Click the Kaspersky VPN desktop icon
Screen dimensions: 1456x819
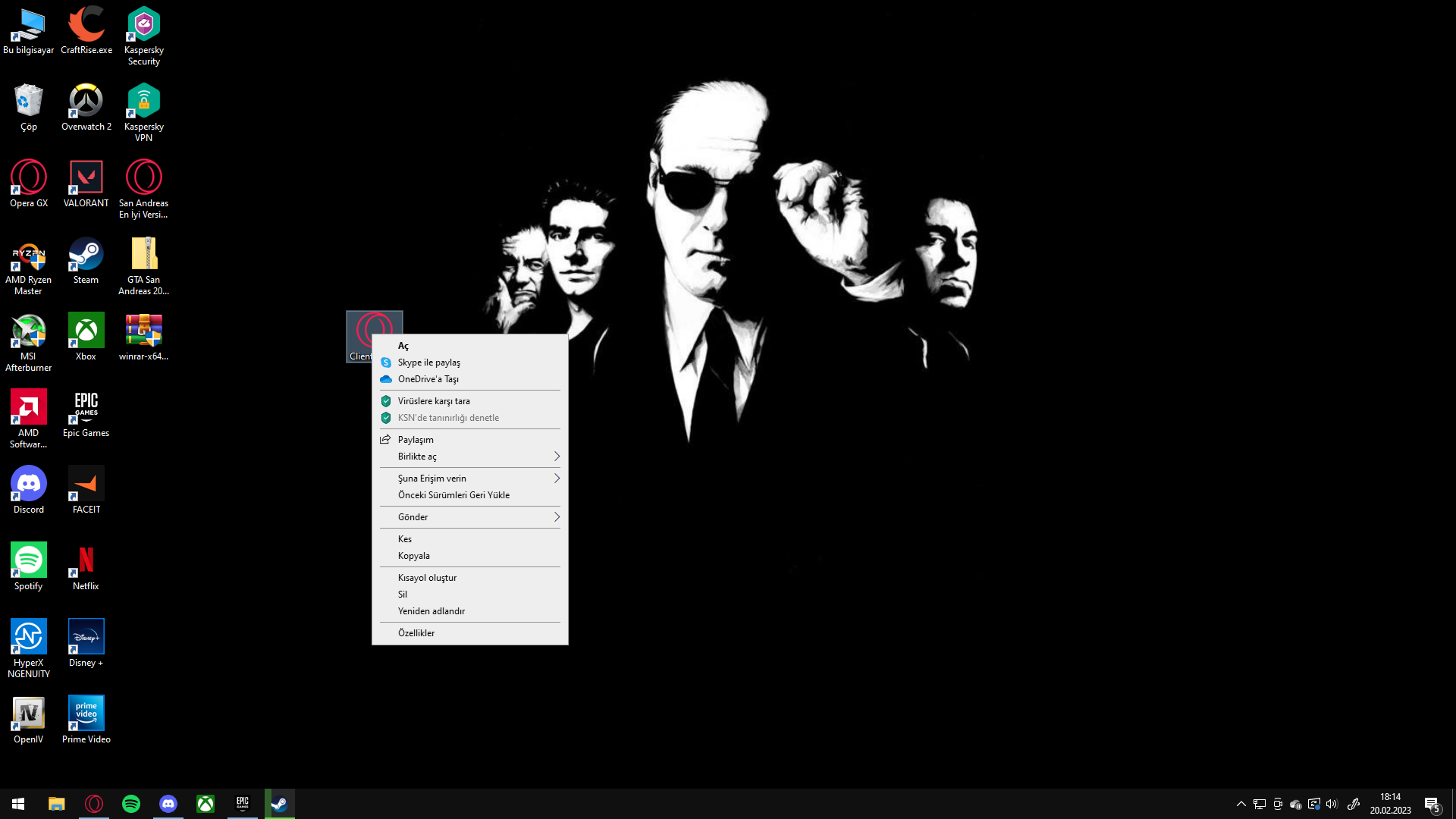pyautogui.click(x=143, y=102)
